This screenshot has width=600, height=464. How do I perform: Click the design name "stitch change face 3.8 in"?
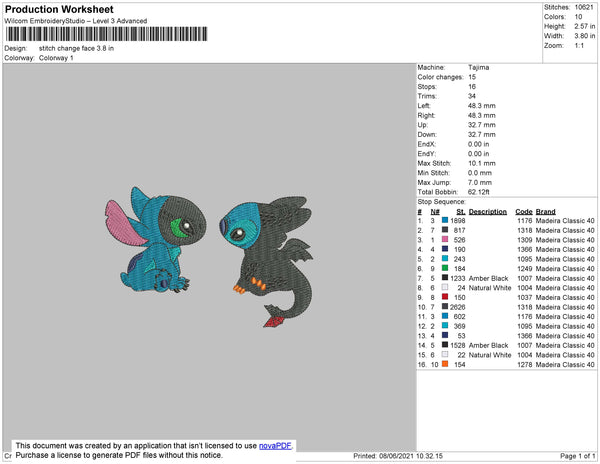pyautogui.click(x=76, y=48)
